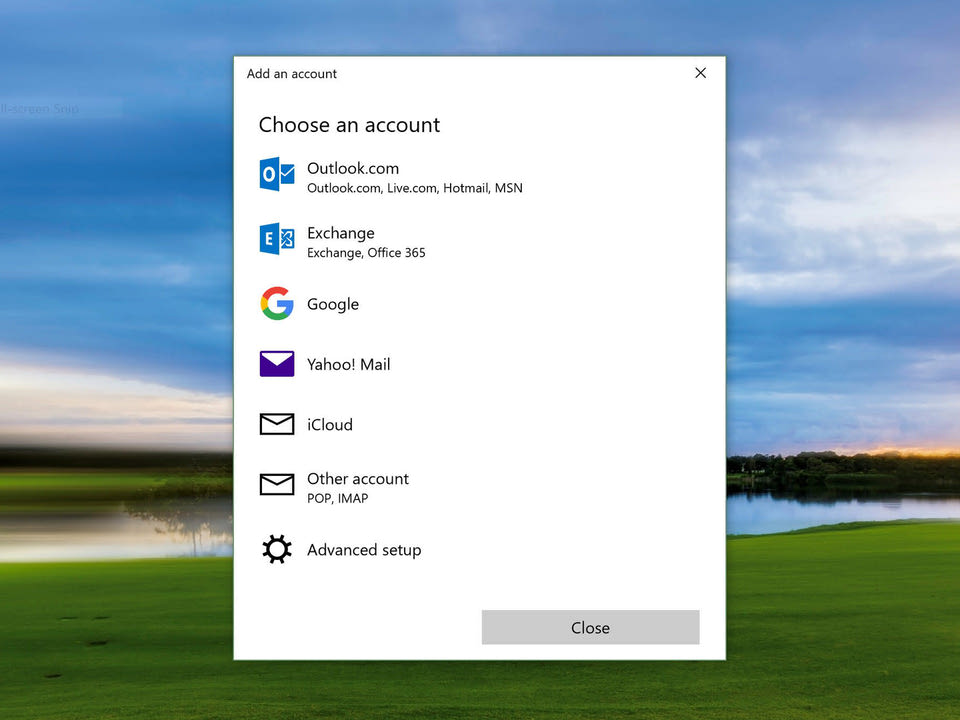Screen dimensions: 960x720
Task: Click the Advanced setup gear icon
Action: pyautogui.click(x=277, y=549)
